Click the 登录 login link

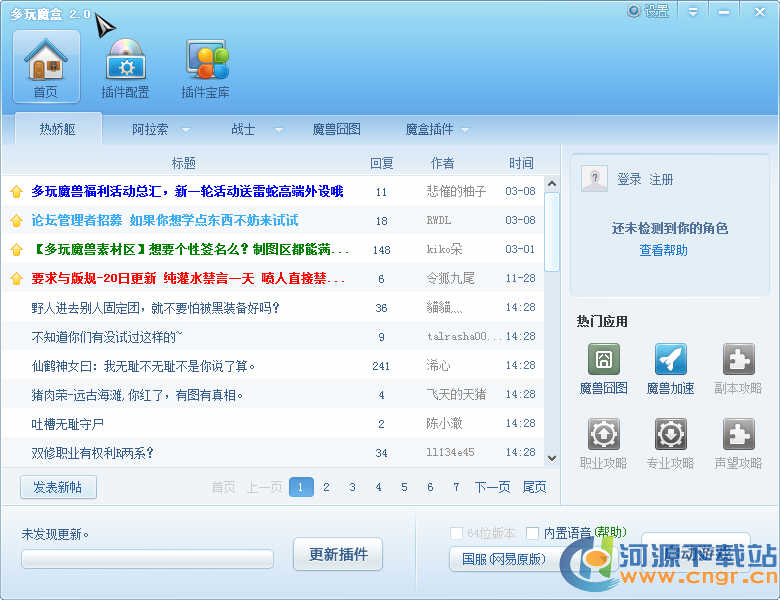(x=629, y=179)
